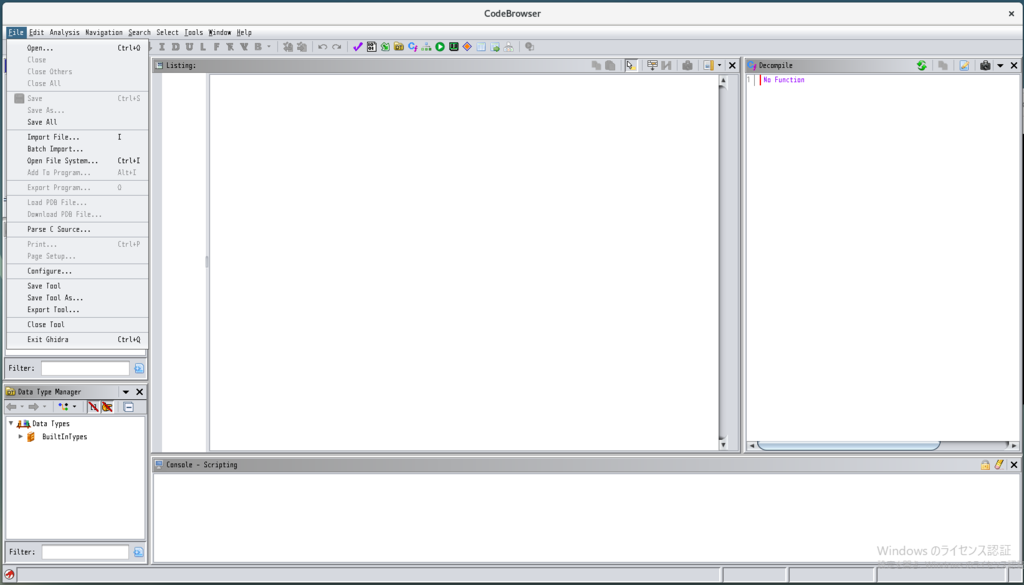Open the Navigation menu

point(104,32)
